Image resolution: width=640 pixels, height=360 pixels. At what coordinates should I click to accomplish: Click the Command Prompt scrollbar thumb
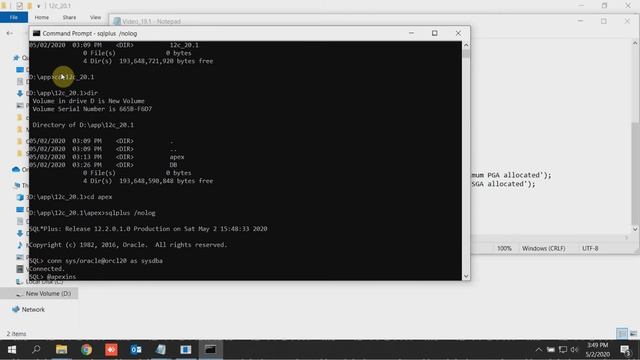click(466, 54)
